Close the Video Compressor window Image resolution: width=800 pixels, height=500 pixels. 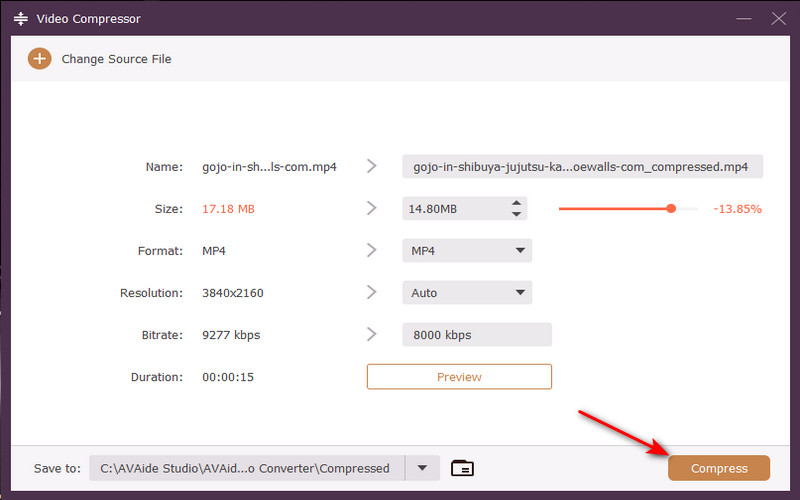778,19
